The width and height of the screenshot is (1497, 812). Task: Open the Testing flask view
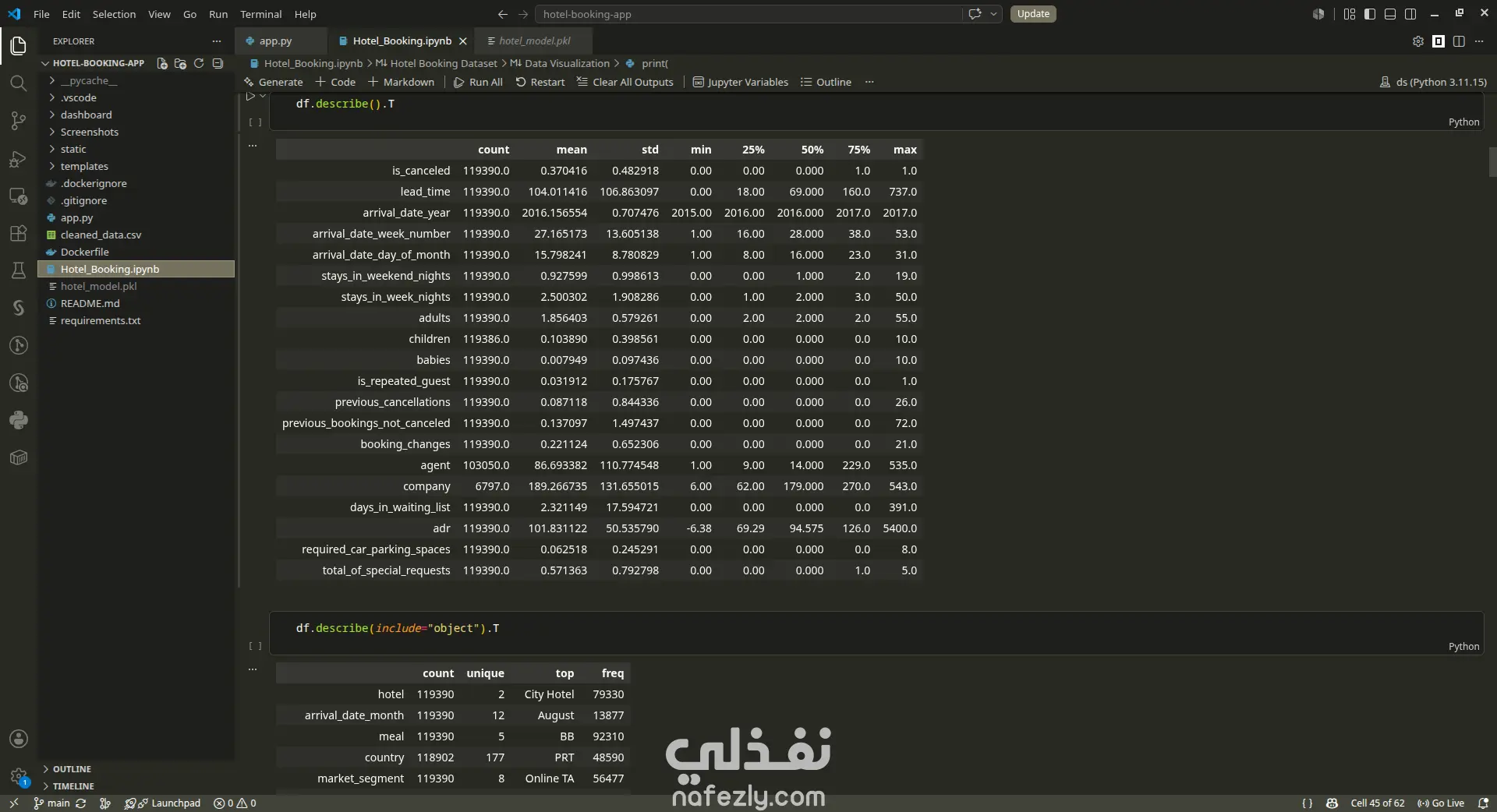click(x=19, y=270)
